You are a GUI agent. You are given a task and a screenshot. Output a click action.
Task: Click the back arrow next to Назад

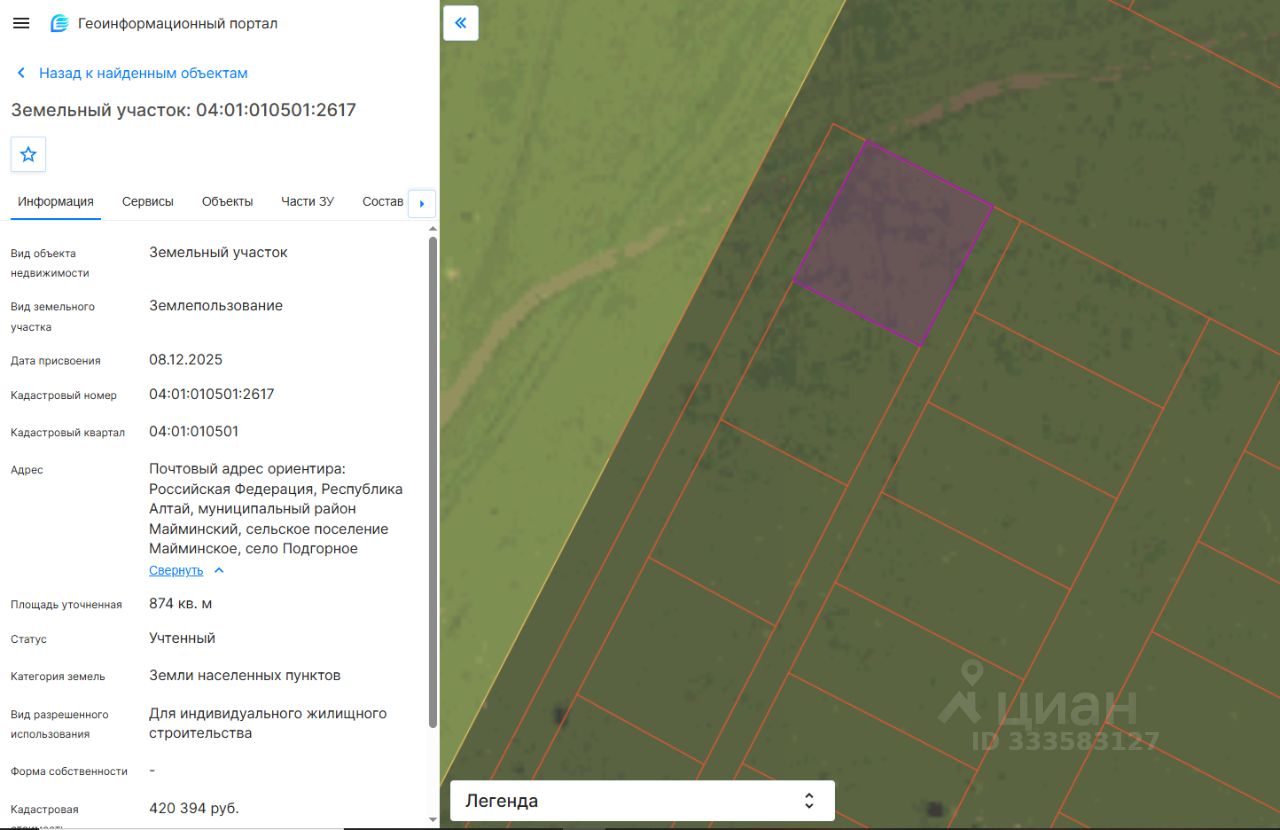[21, 73]
